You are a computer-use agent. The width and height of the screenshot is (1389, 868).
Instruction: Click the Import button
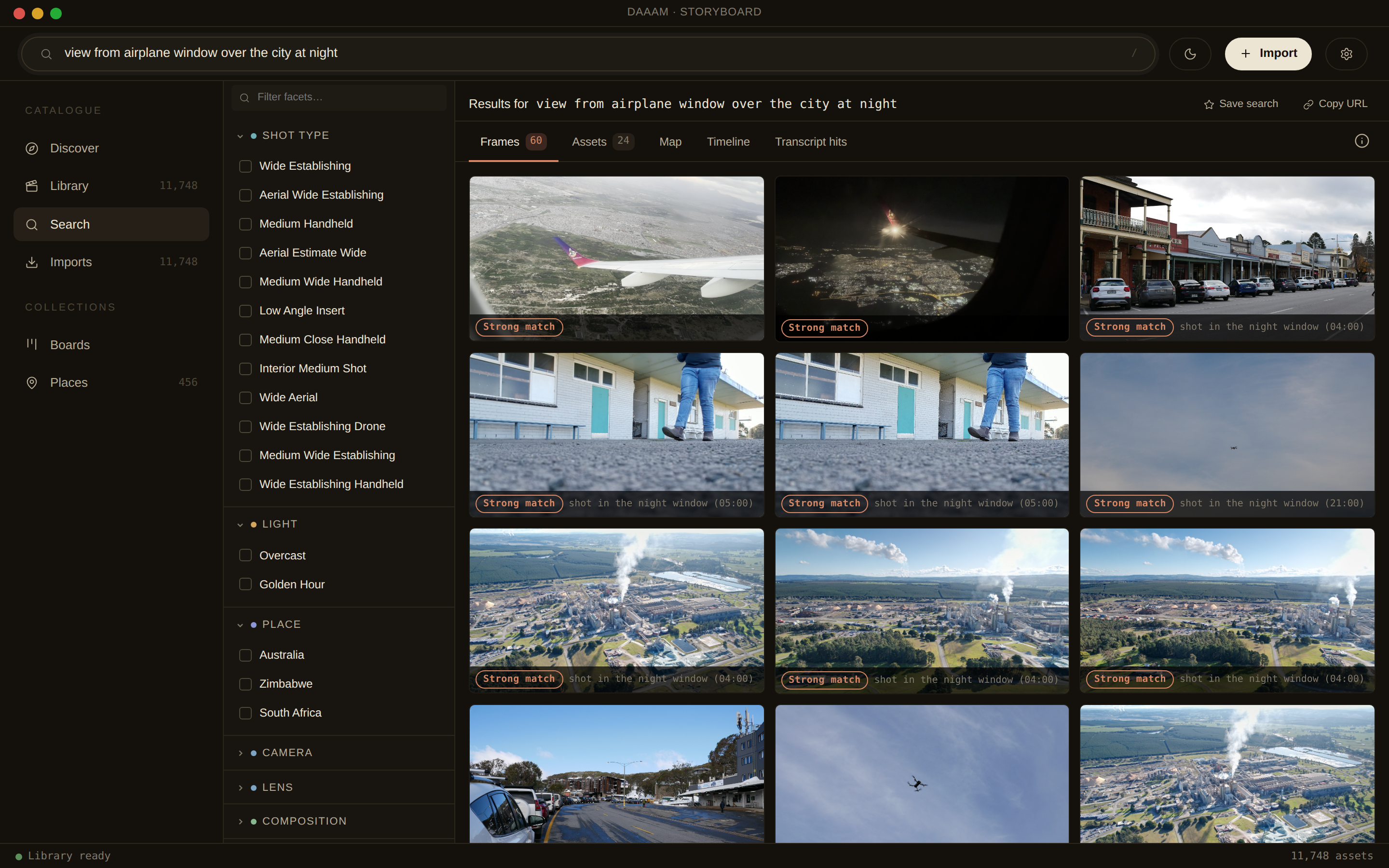(1268, 54)
